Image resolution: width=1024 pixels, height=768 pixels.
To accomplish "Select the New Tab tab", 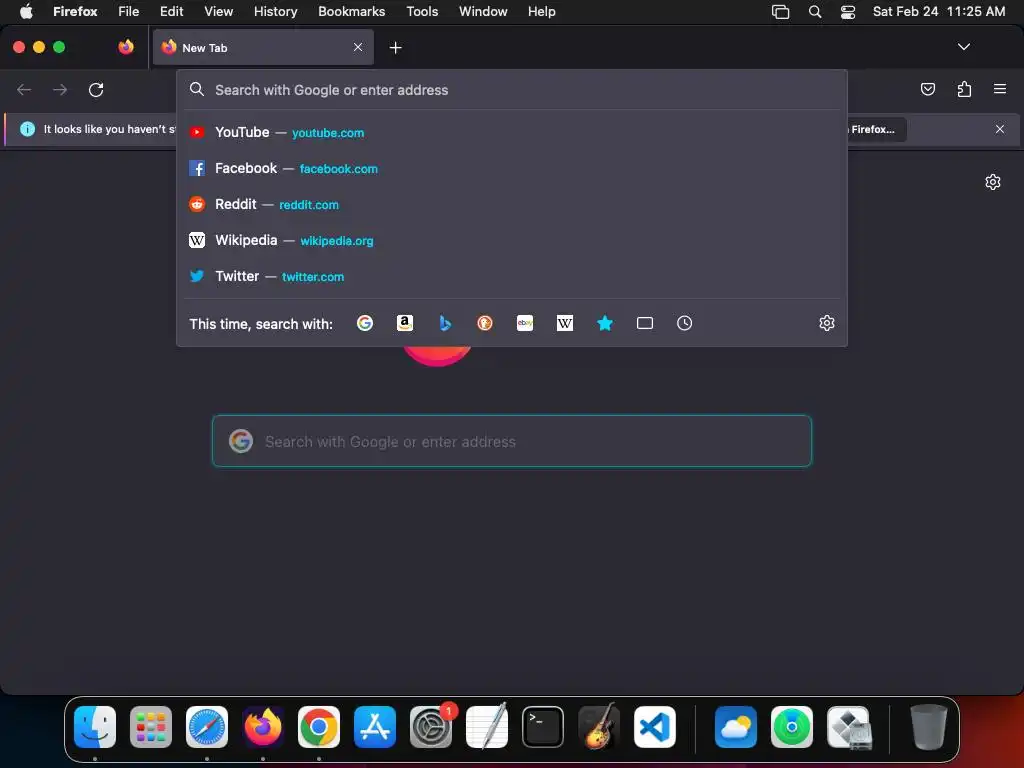I will (263, 48).
